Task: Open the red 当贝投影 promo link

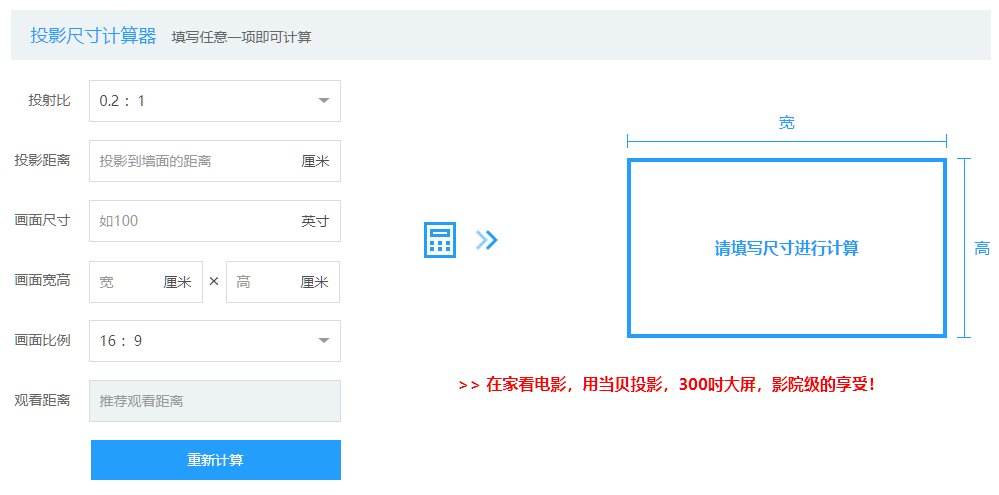Action: [x=667, y=384]
